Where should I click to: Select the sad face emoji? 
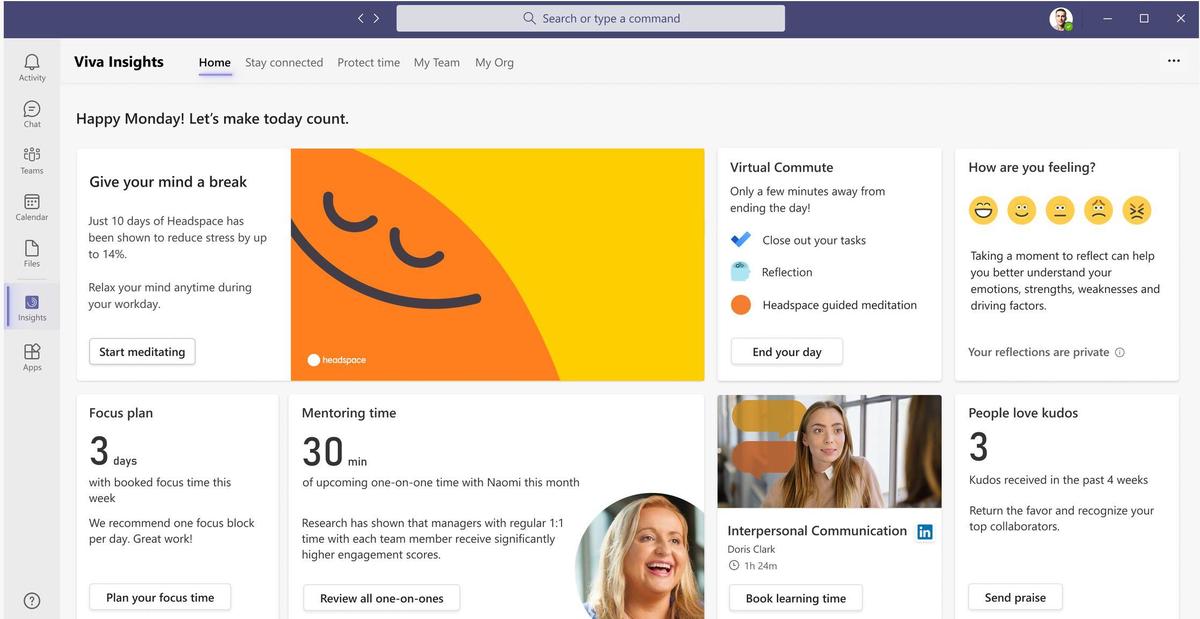(1098, 210)
